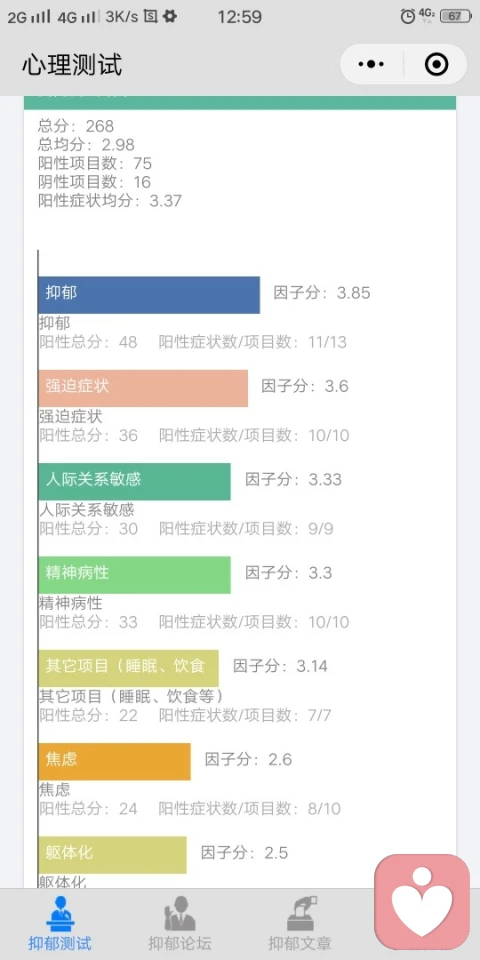480x960 pixels.
Task: Select the yellow 躯体化 factor bar
Action: 113,855
